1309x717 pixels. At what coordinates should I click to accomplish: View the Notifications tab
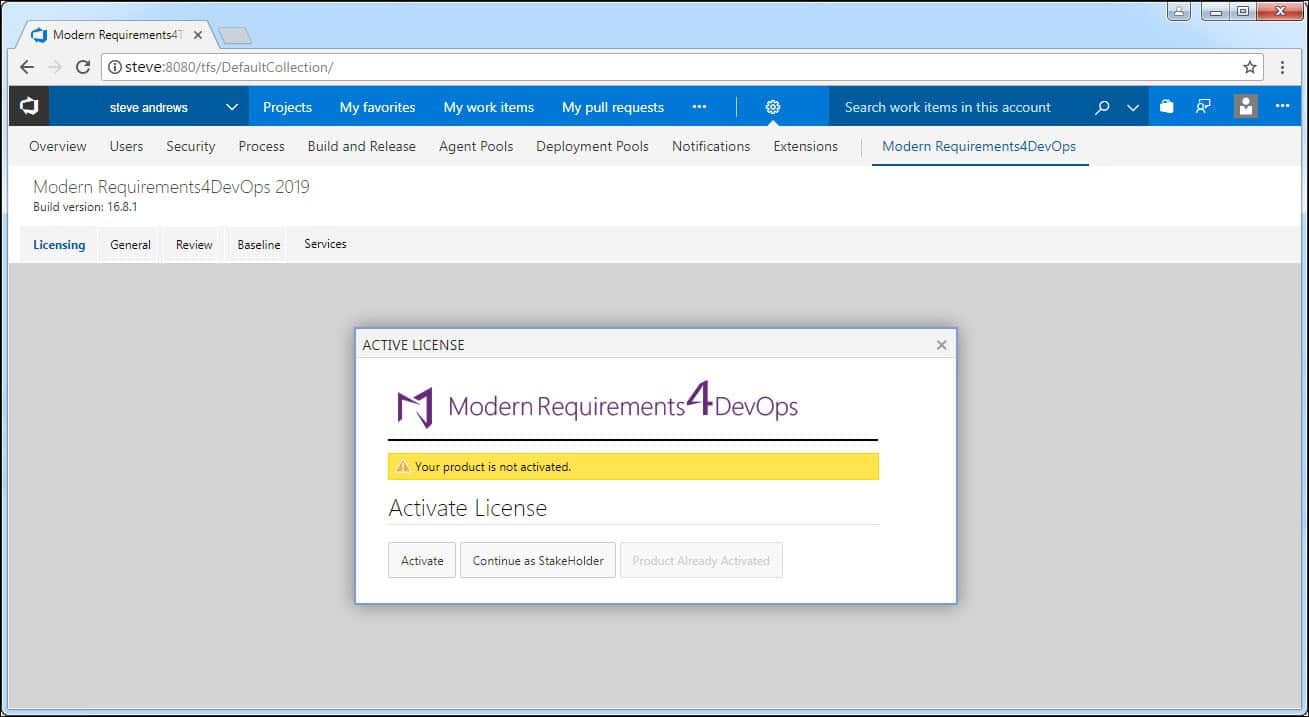point(711,146)
